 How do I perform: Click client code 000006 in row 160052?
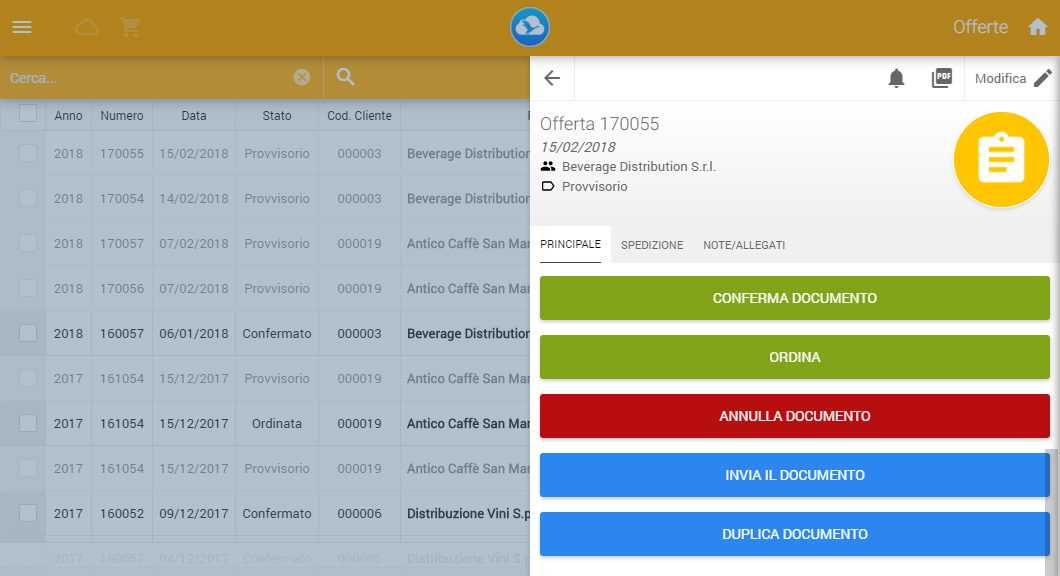(360, 514)
